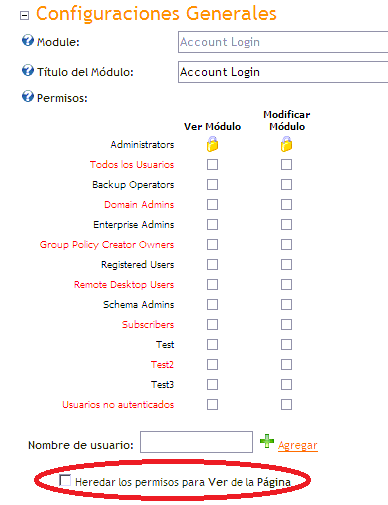Screen dimensions: 388x505
Task: Collapse the Configuraciones Generales section
Action: click(x=24, y=15)
